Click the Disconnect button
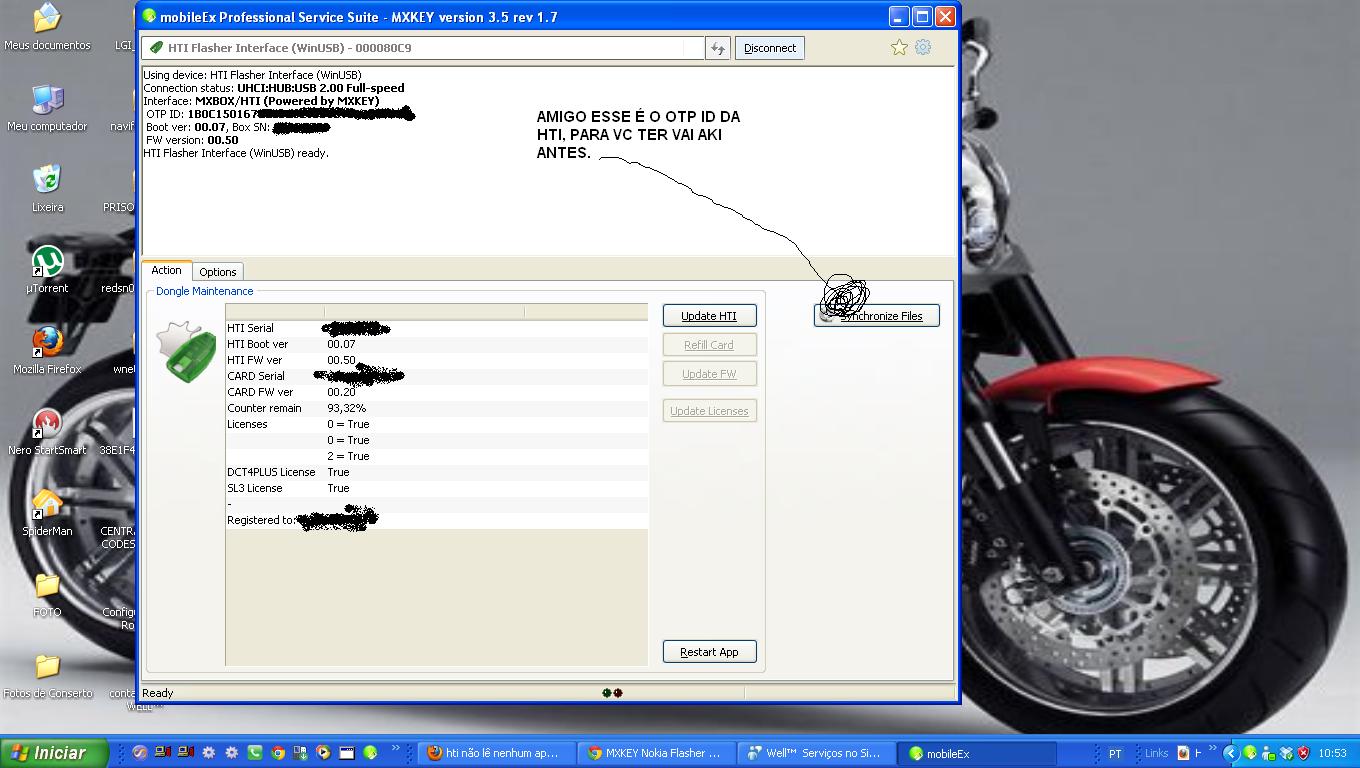 click(770, 48)
